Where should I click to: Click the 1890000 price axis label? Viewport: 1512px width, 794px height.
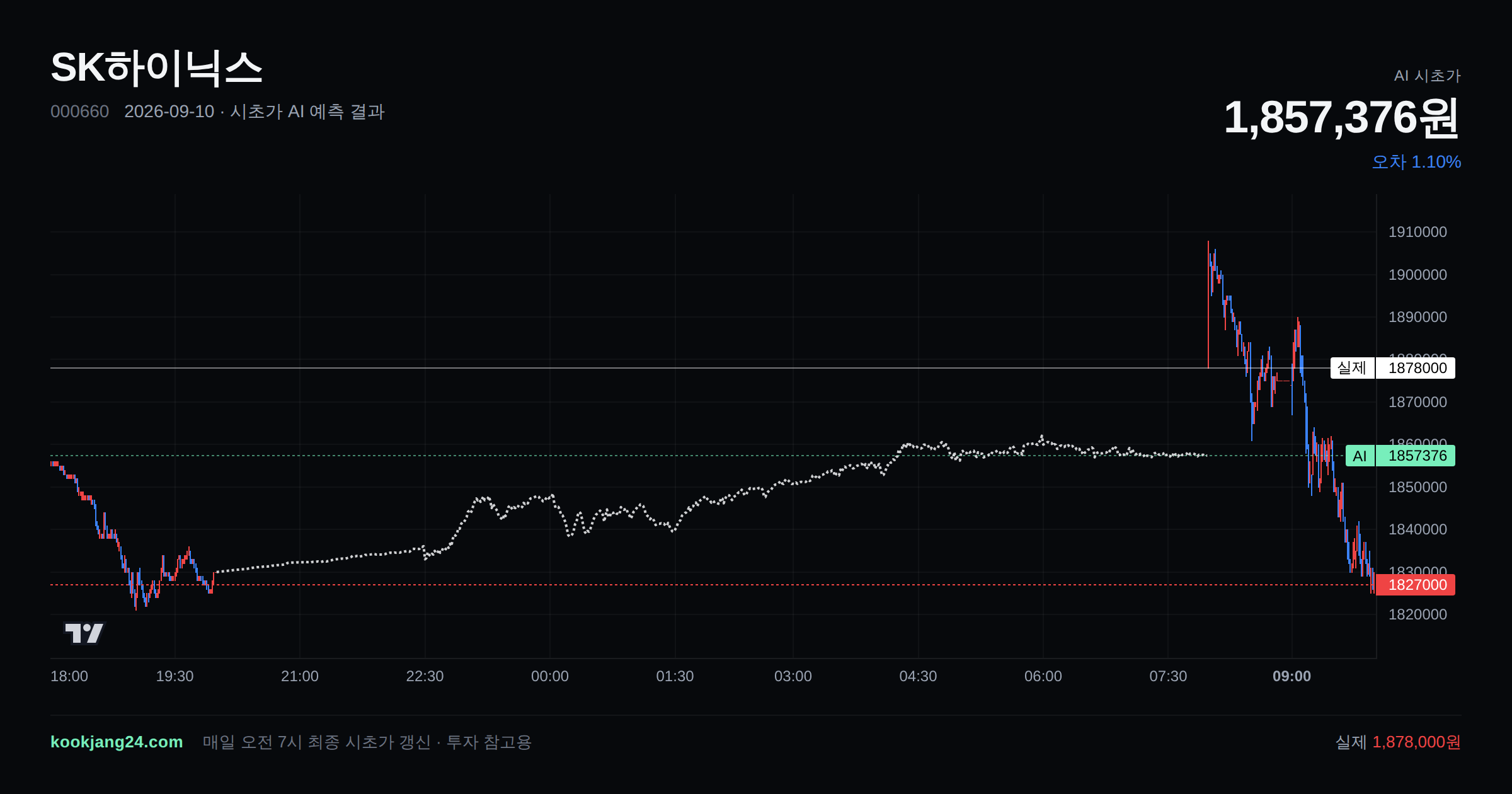1417,317
